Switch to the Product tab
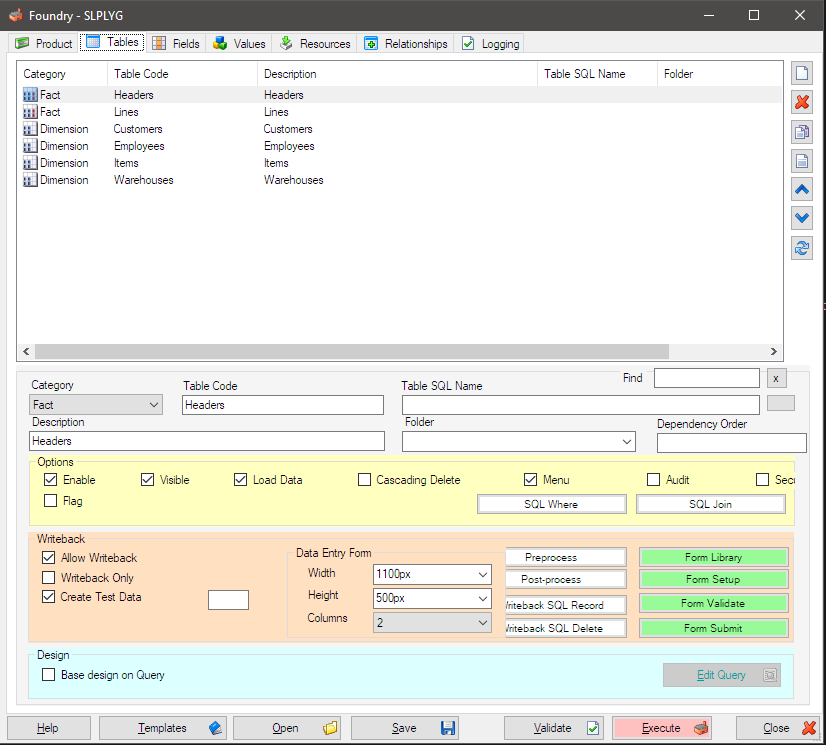The image size is (826, 745). click(x=44, y=43)
